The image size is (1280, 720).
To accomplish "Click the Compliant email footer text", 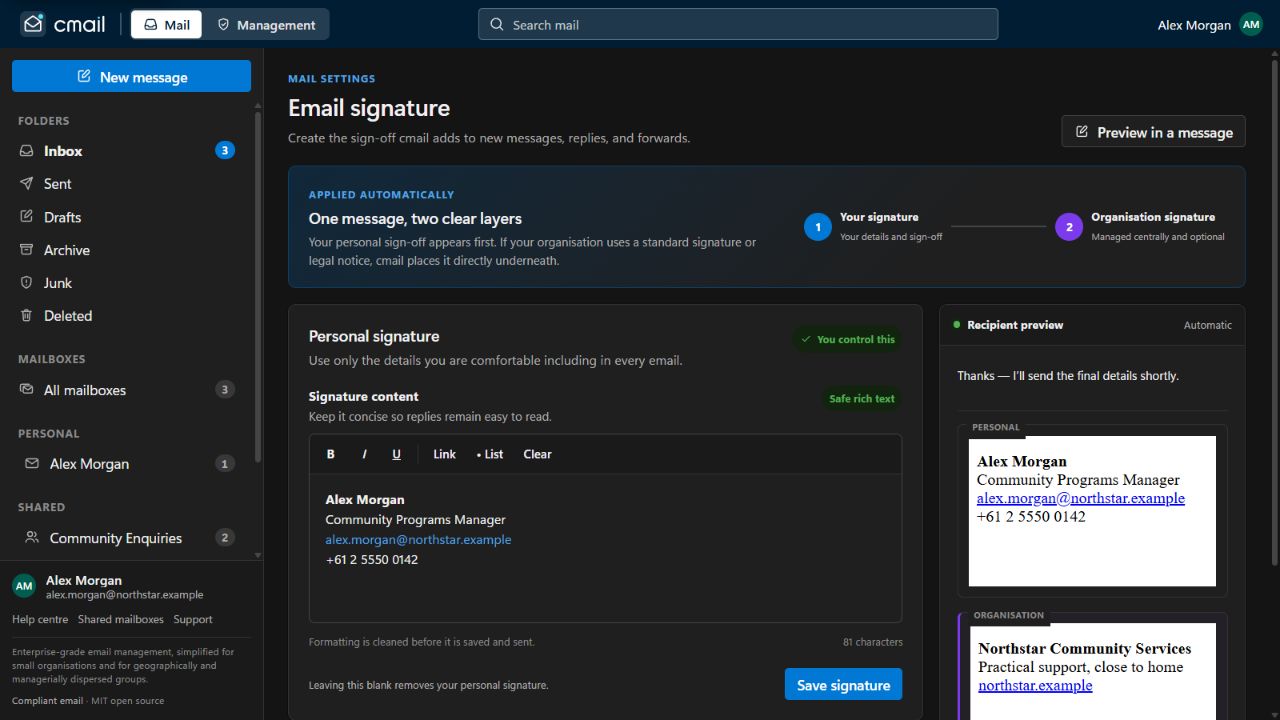I will pyautogui.click(x=47, y=701).
